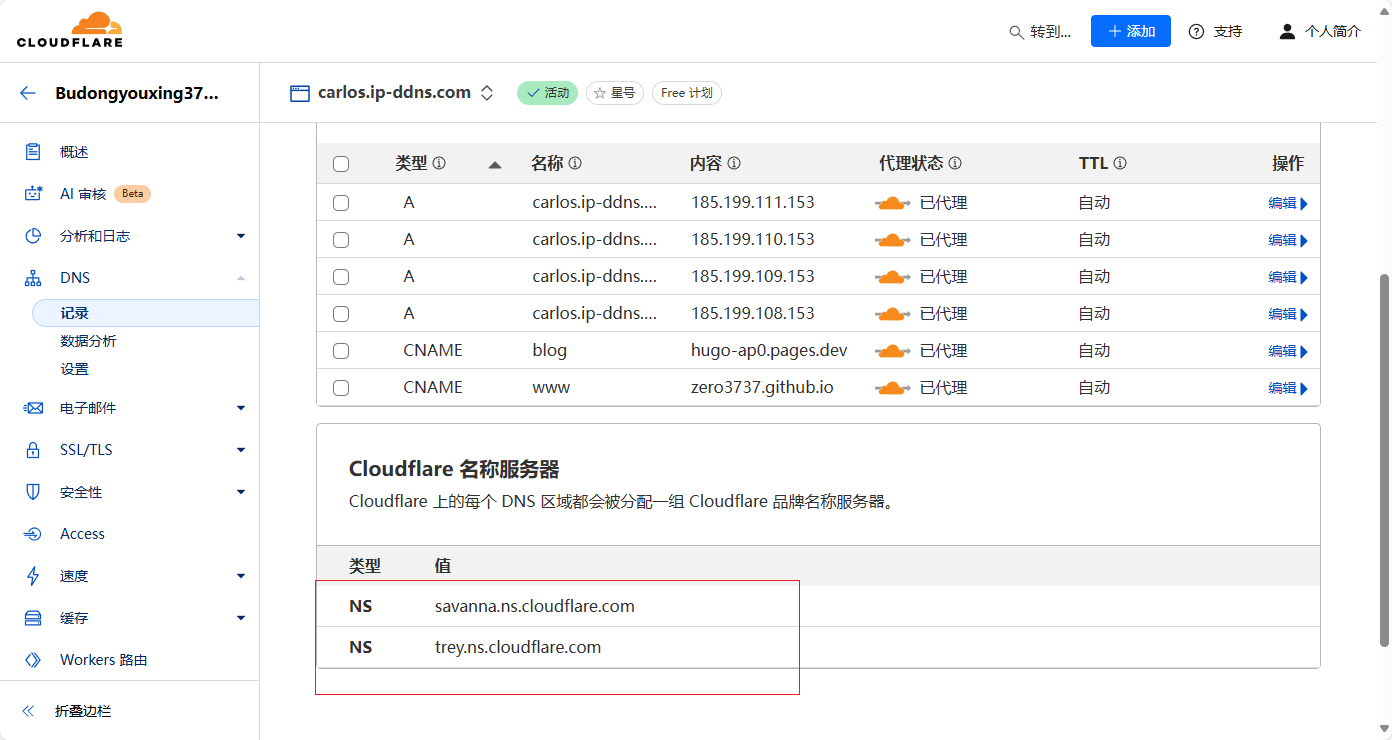Screen dimensions: 1392x740
Task: Open the Workers 路由 menu item
Action: point(103,660)
